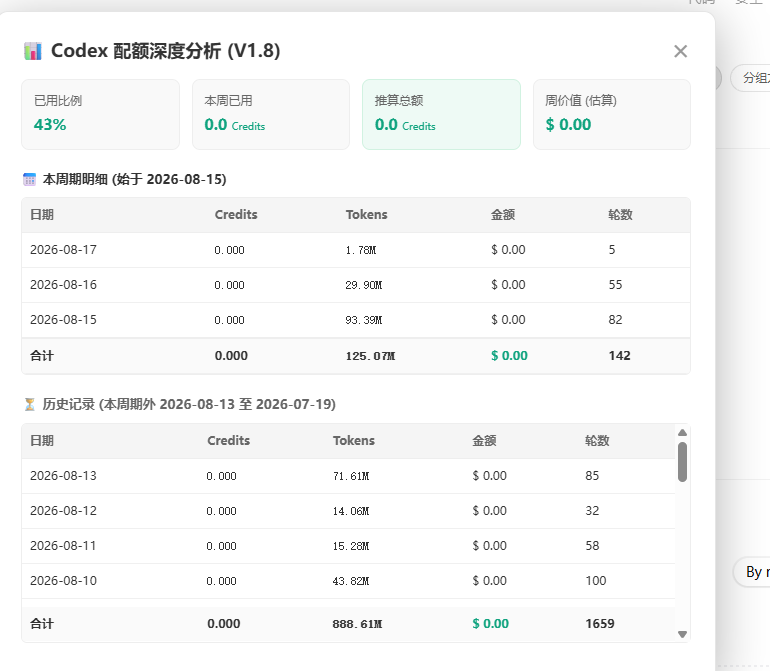770x671 pixels.
Task: Click the 轮数 header in current period table
Action: coord(620,215)
